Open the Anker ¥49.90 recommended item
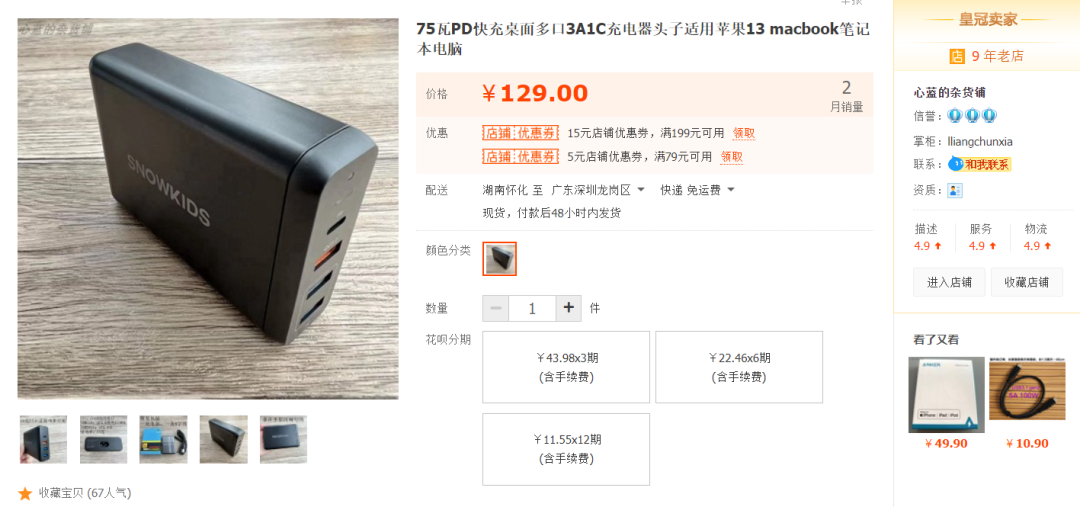Image resolution: width=1080 pixels, height=507 pixels. (946, 402)
